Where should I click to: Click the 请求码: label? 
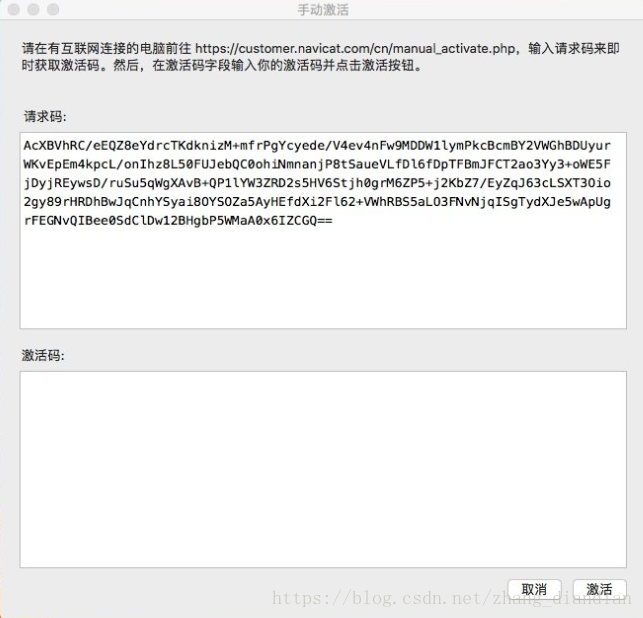click(45, 116)
